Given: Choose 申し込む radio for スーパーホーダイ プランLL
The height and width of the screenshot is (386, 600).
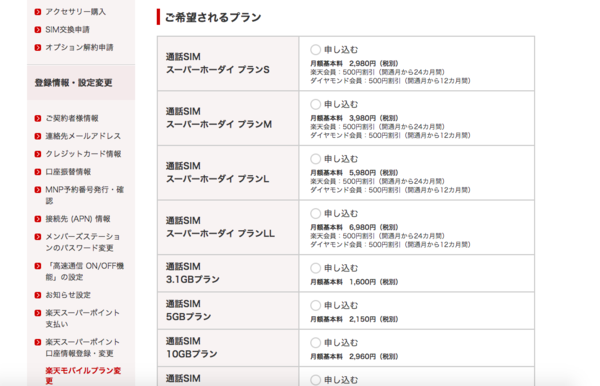Looking at the screenshot, I should (315, 213).
